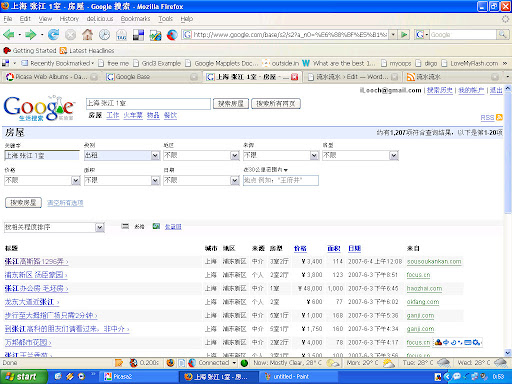Open the Home page icon
The width and height of the screenshot is (512, 384).
tap(87, 35)
